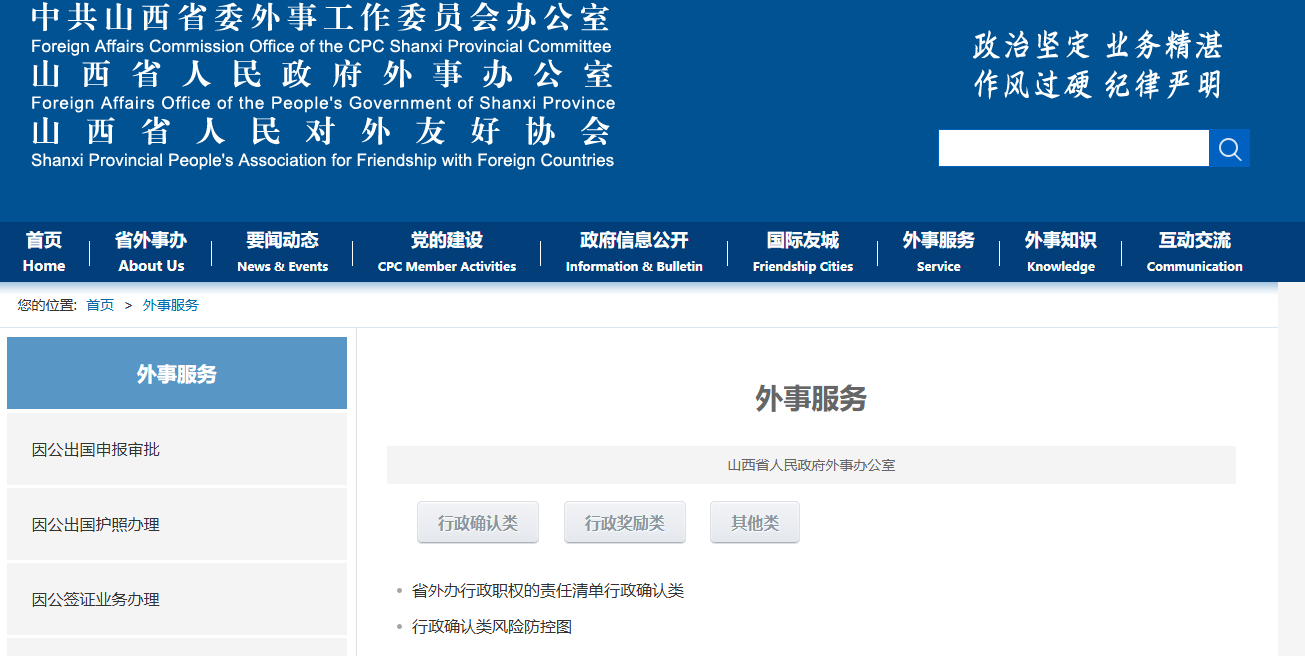
Task: Open 因公签证业务办理 in the sidebar
Action: pos(177,599)
